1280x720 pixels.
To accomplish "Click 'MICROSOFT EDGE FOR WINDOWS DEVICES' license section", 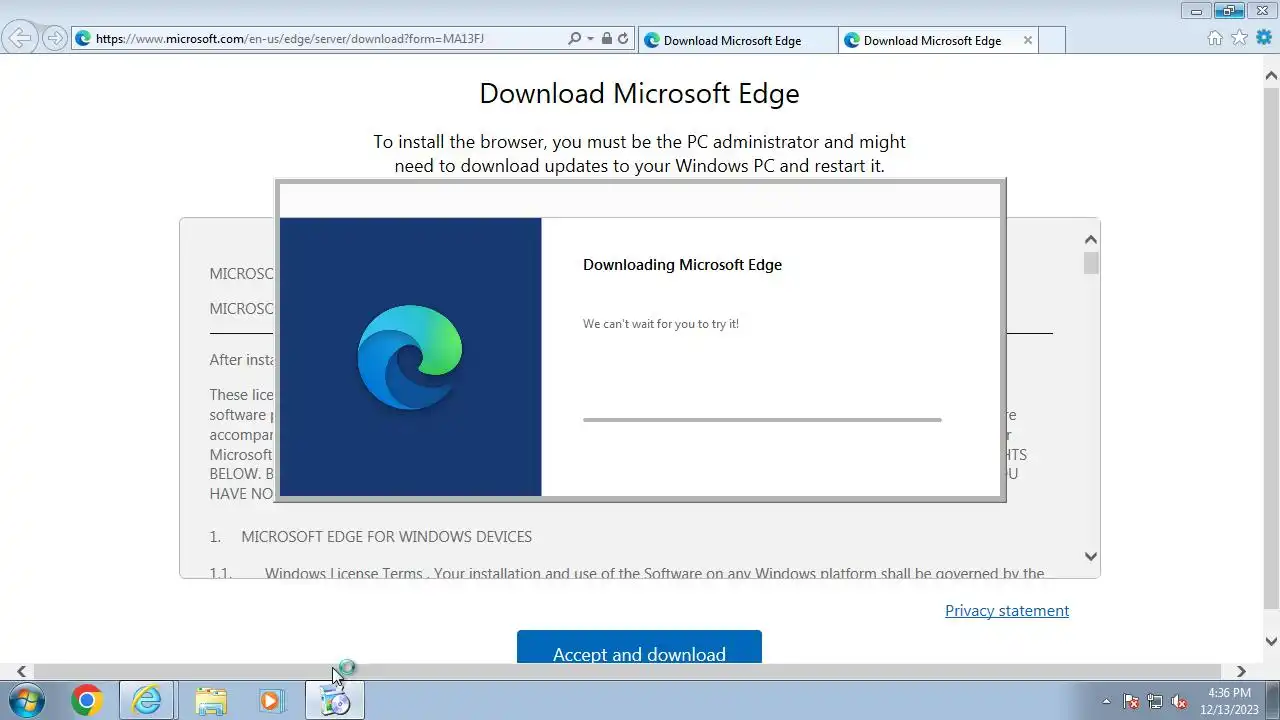I will click(386, 537).
